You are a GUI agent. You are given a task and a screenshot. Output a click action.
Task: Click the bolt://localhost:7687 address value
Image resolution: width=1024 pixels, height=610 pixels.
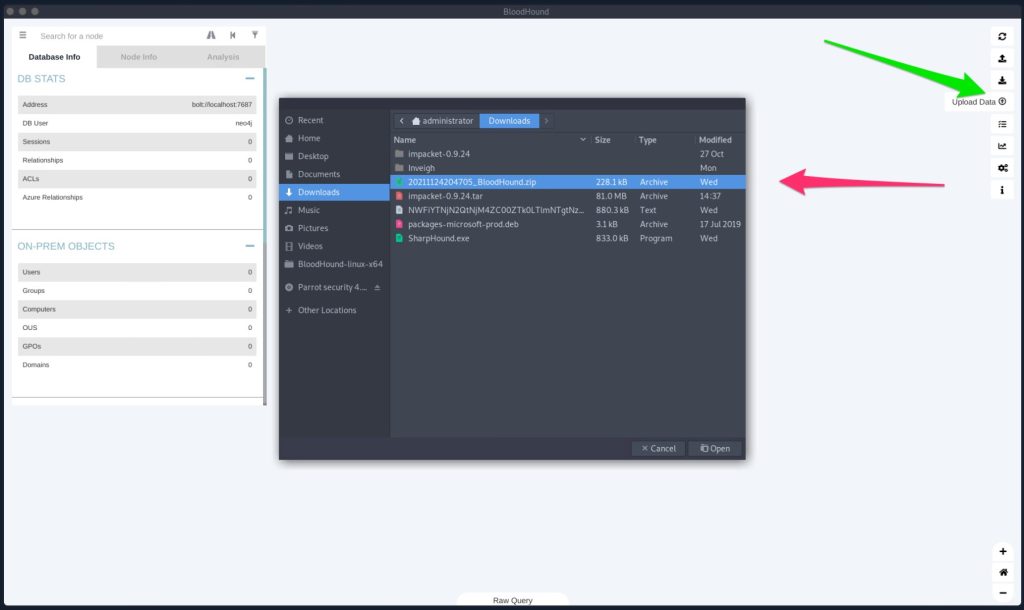(x=221, y=104)
